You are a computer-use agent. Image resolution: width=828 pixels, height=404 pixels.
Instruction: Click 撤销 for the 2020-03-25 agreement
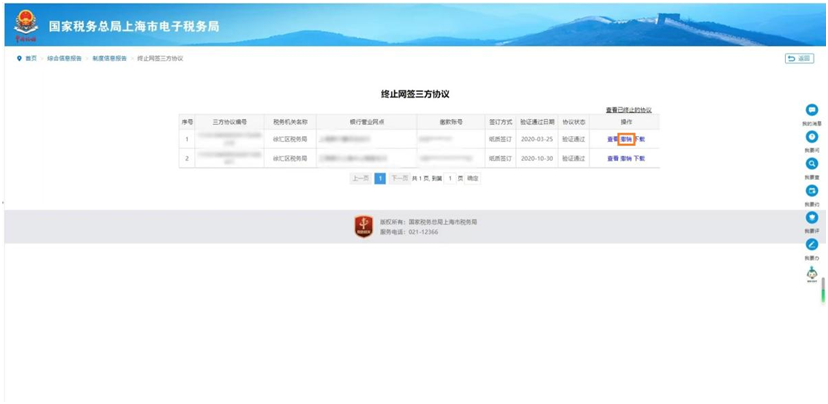[626, 139]
